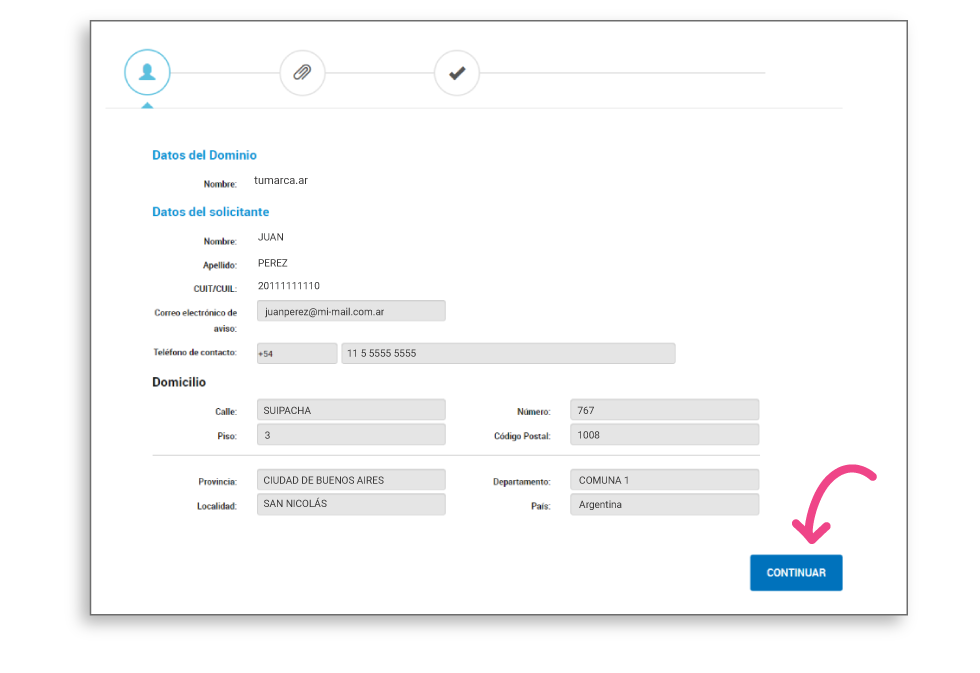Click the user profile step icon

147,73
